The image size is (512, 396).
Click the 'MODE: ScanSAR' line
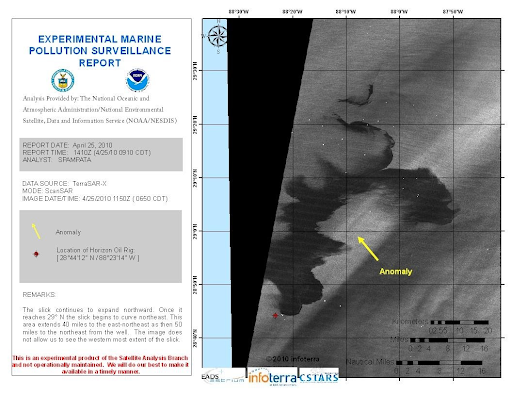point(47,191)
